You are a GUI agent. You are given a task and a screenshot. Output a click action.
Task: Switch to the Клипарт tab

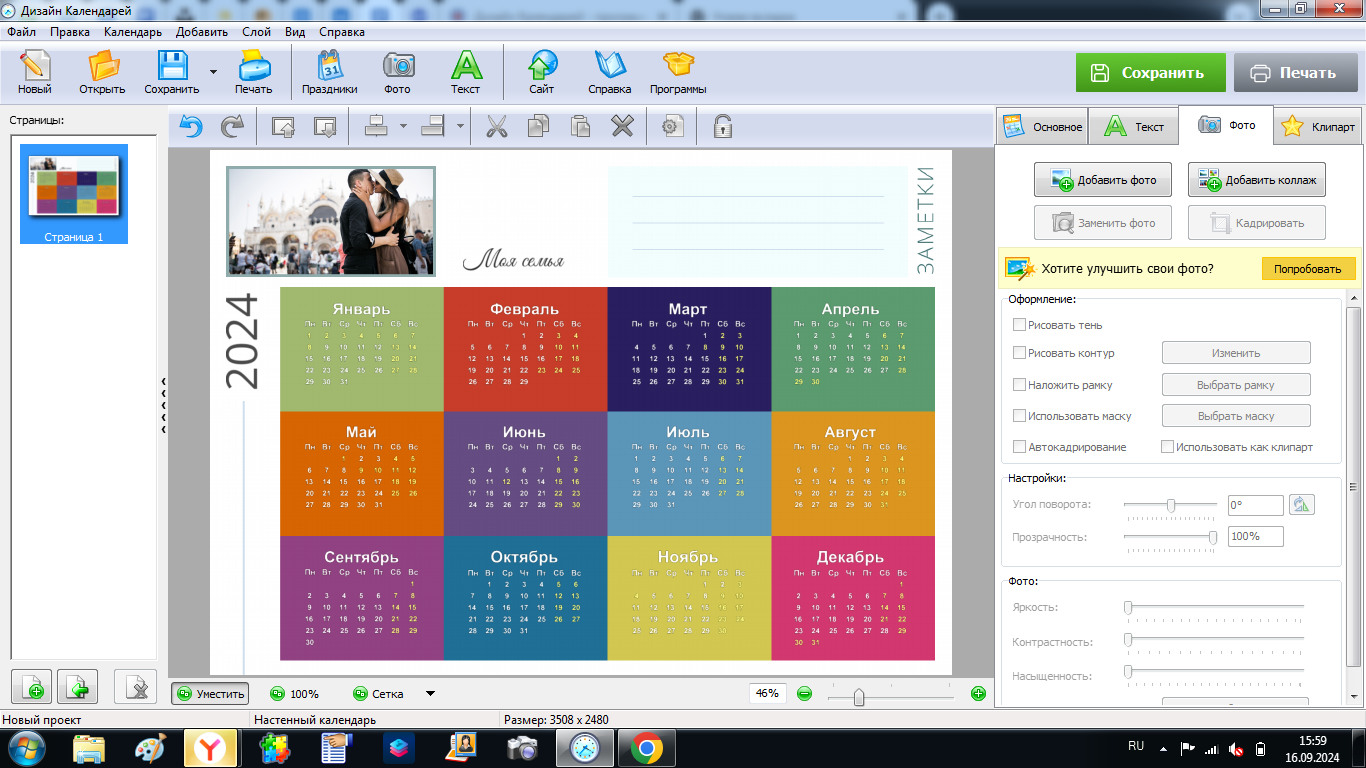click(1319, 127)
